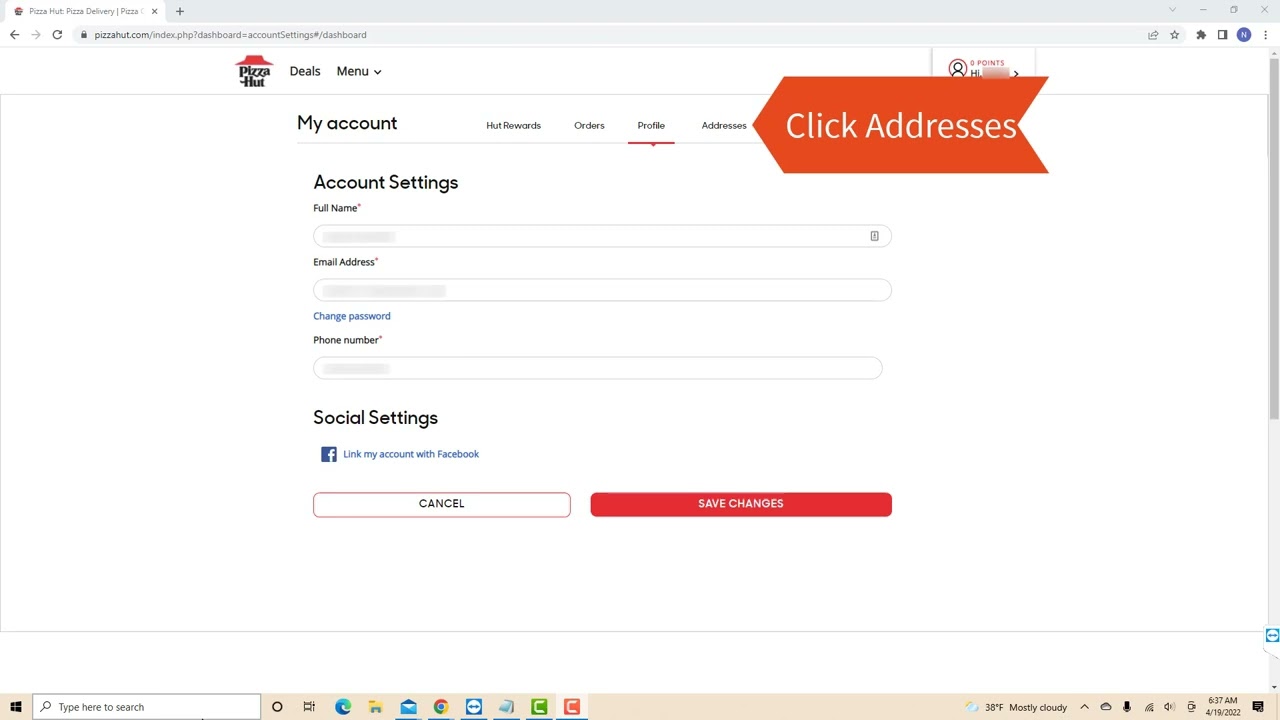The width and height of the screenshot is (1280, 720).
Task: Click the CANCEL button
Action: pyautogui.click(x=442, y=504)
